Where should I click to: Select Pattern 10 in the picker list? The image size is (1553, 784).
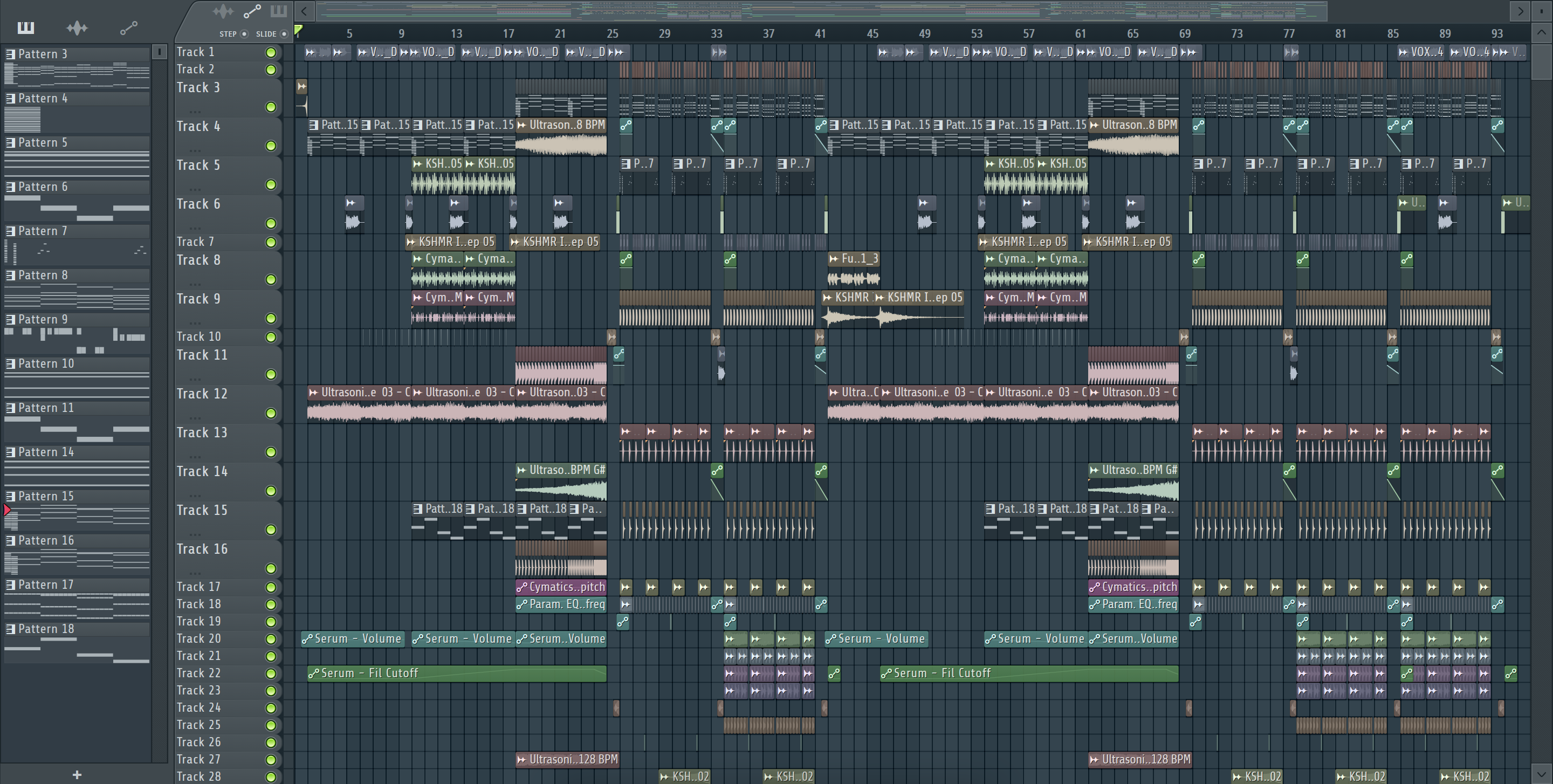point(77,364)
